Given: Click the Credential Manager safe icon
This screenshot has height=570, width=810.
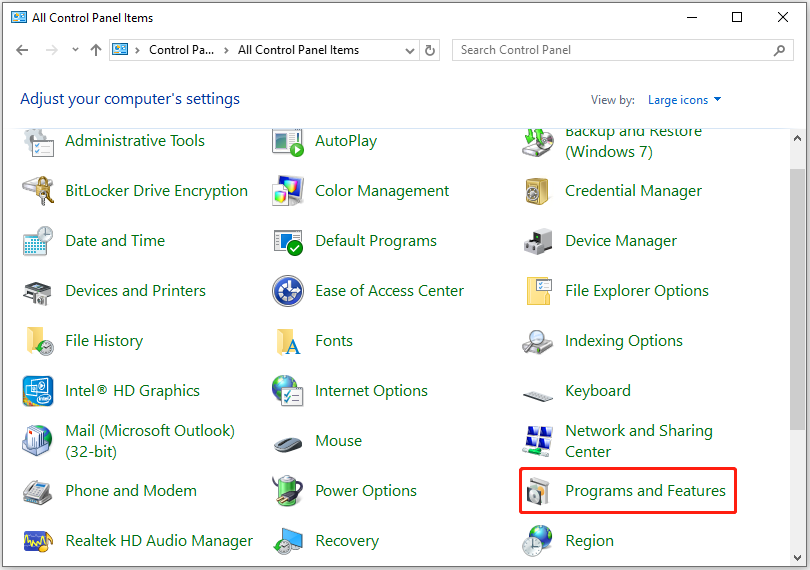Looking at the screenshot, I should 537,191.
